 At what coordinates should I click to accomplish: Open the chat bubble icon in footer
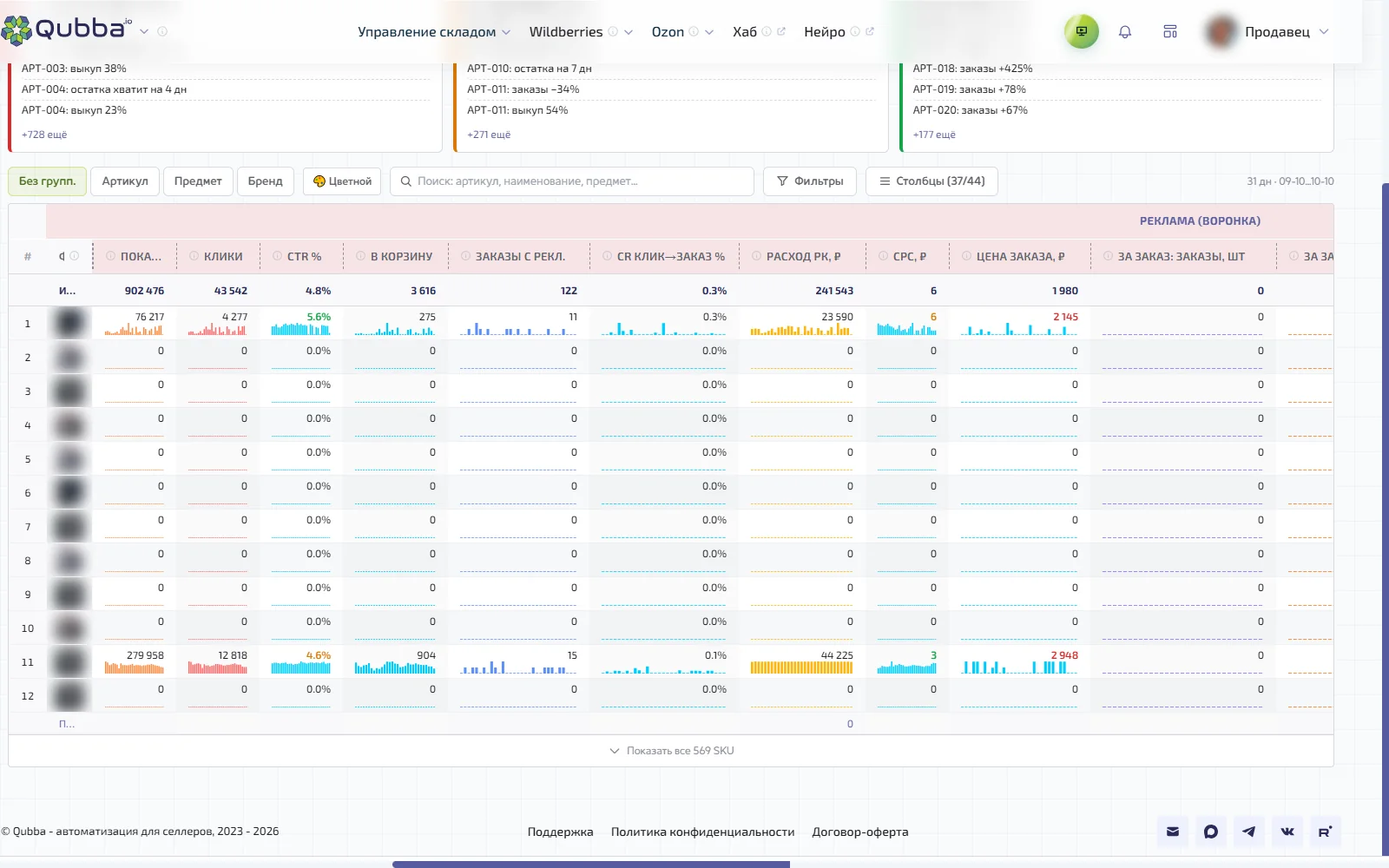click(x=1211, y=832)
